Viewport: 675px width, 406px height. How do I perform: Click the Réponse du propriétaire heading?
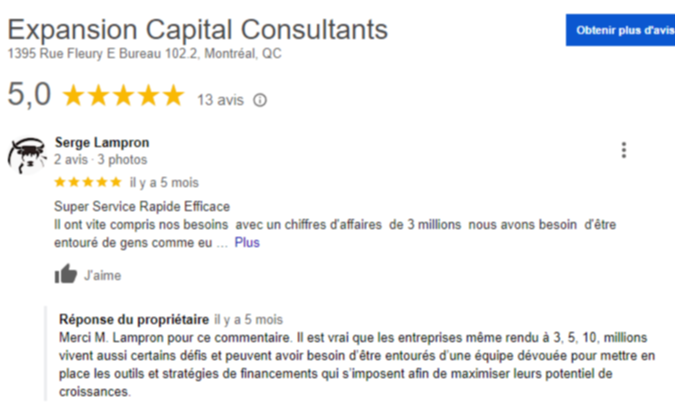134,320
